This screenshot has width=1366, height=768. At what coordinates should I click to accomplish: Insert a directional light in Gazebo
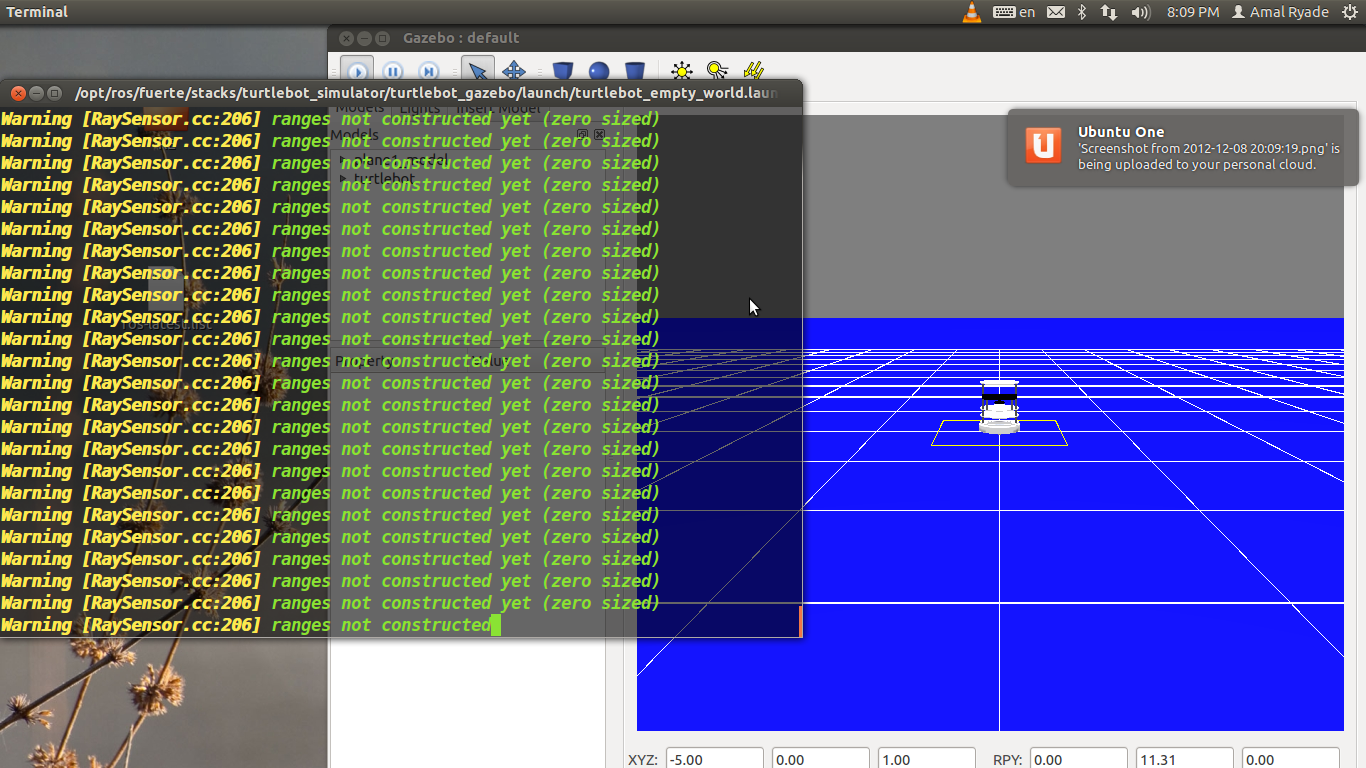tap(753, 71)
